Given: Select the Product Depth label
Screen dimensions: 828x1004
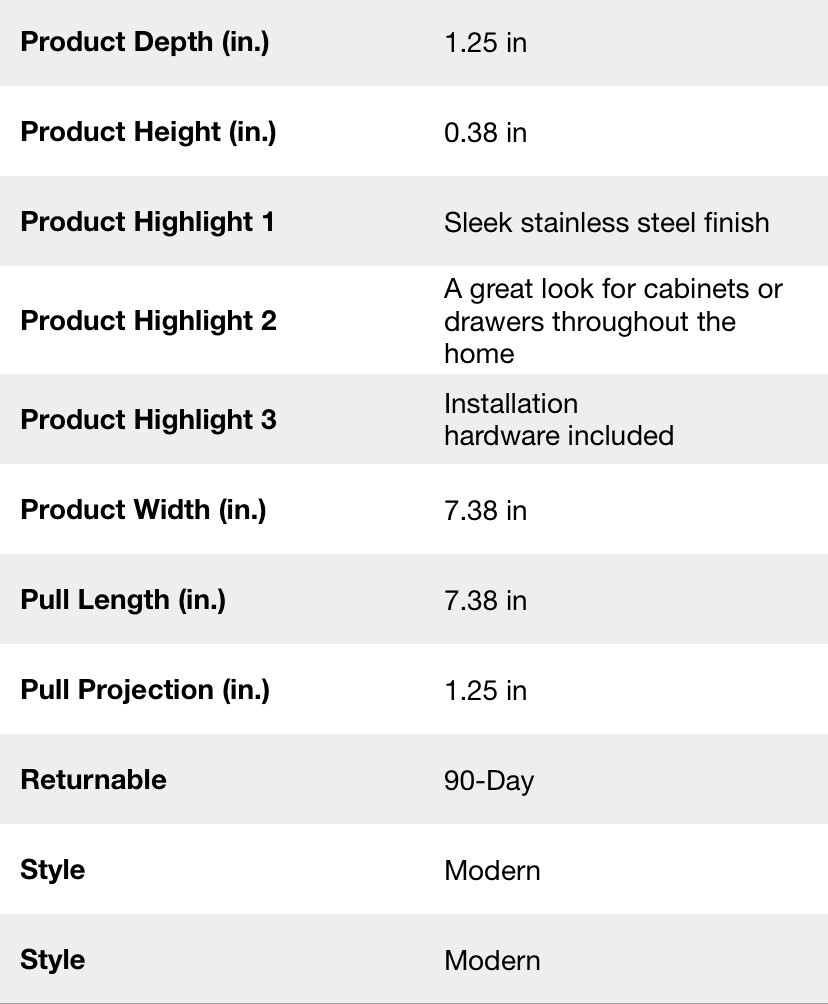Looking at the screenshot, I should point(145,42).
